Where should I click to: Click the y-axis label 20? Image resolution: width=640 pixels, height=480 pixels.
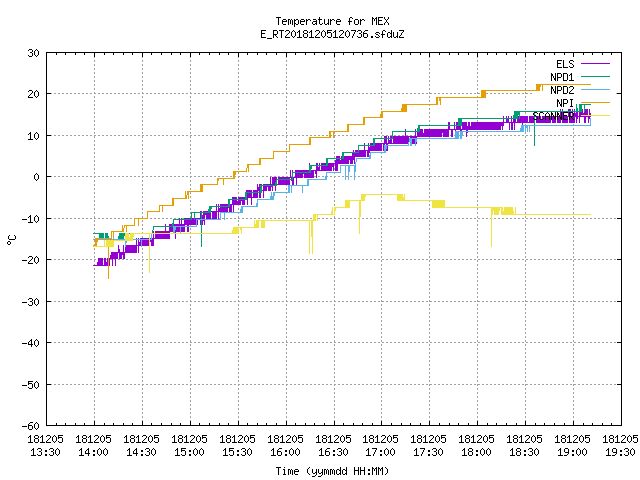[33, 94]
